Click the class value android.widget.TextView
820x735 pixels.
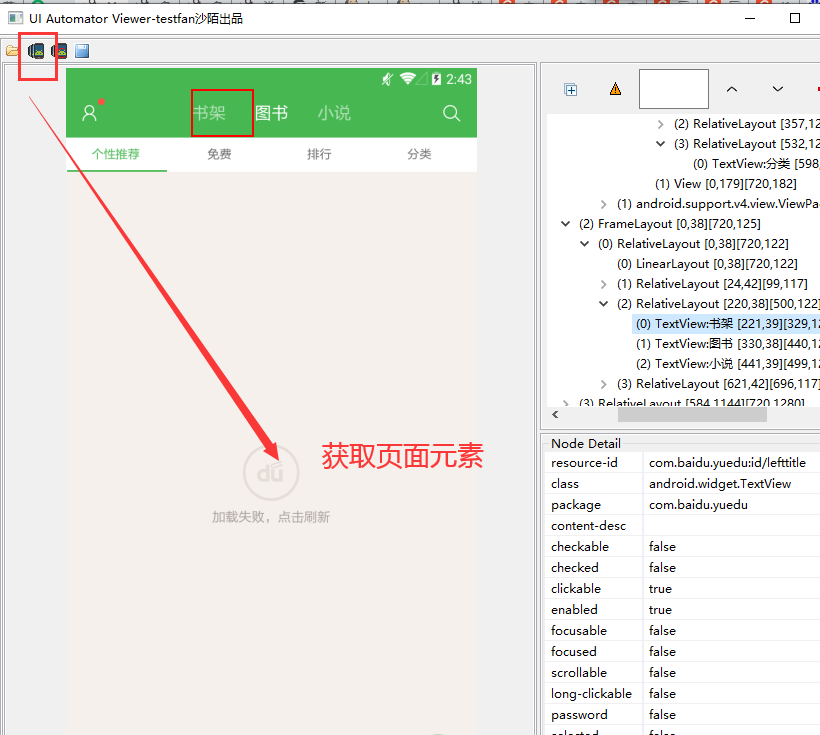(720, 484)
